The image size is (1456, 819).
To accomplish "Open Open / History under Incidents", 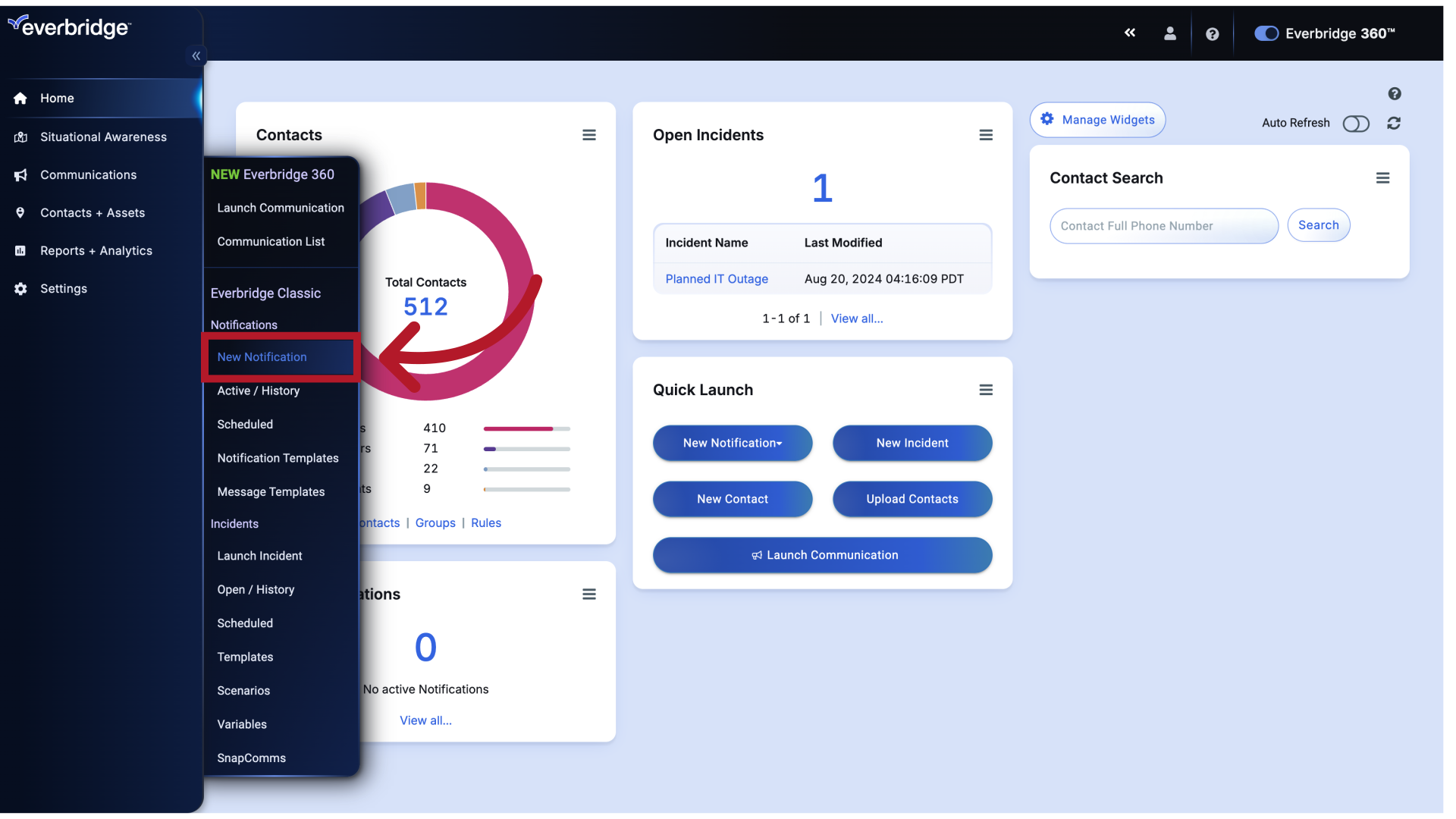I will [256, 590].
